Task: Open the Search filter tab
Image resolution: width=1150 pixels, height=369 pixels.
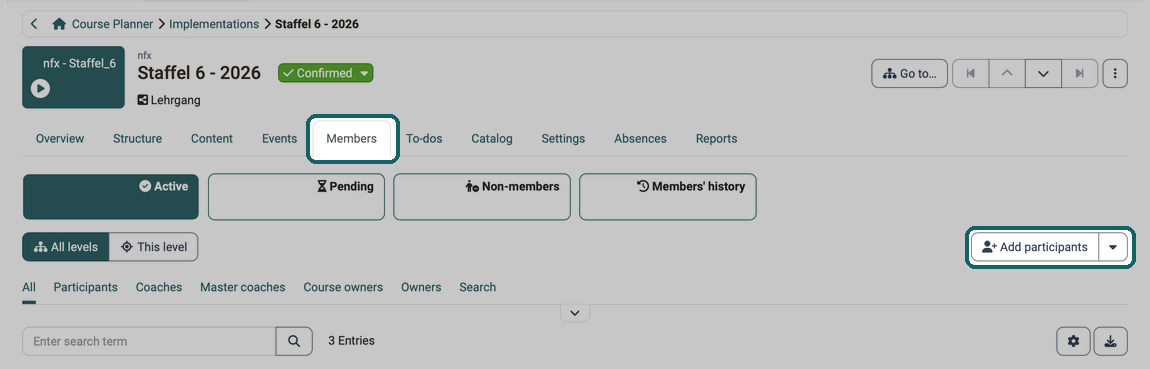Action: 477,288
